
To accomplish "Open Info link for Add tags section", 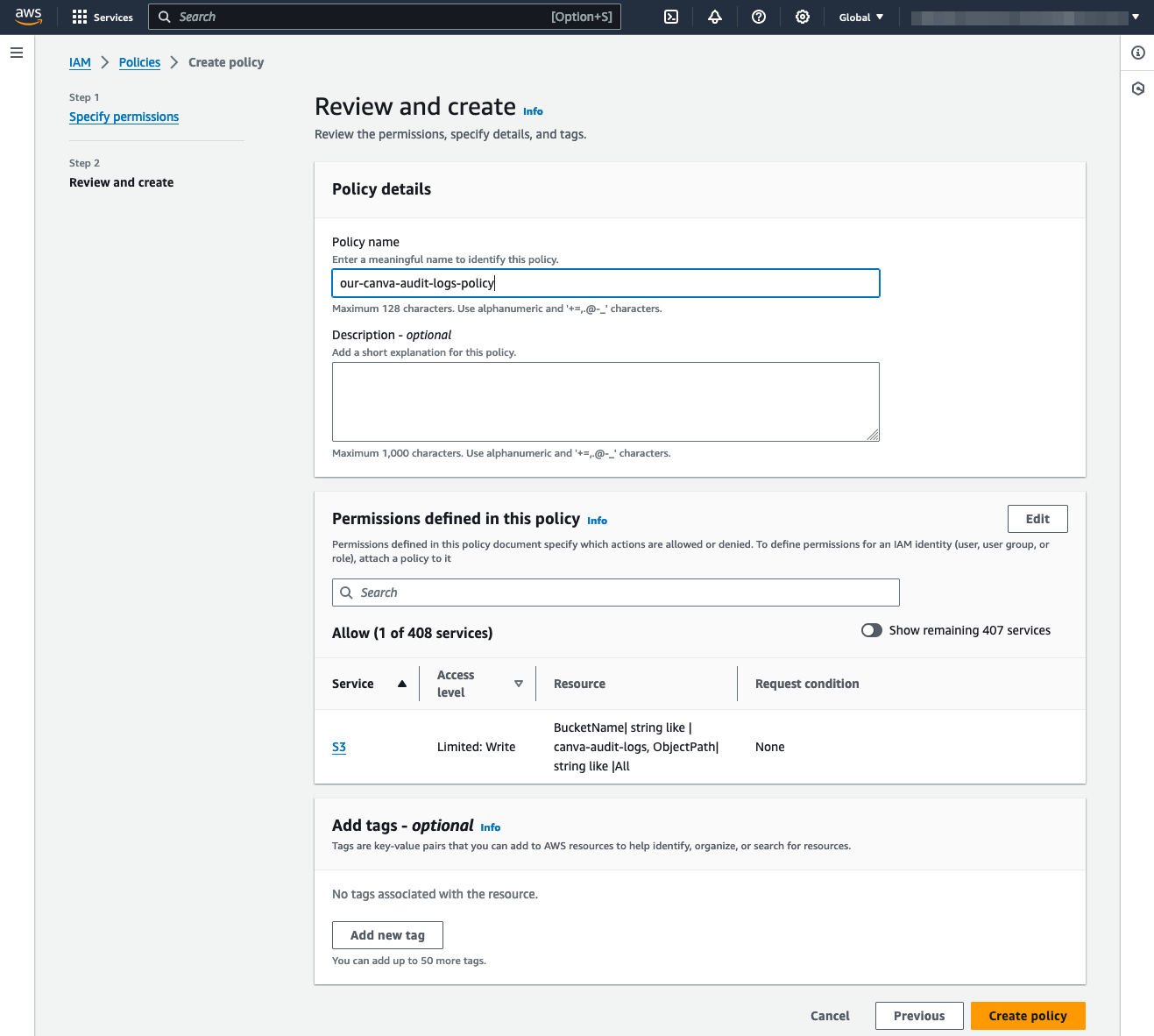I will (x=490, y=827).
